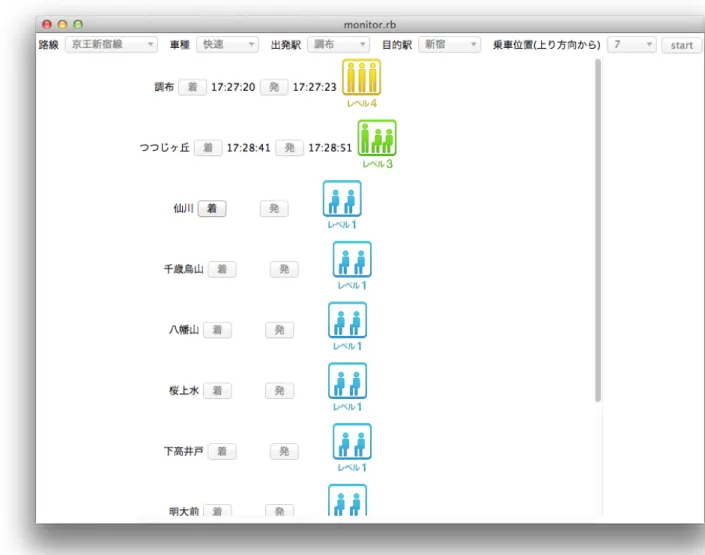Image resolution: width=705 pixels, height=555 pixels.
Task: Click the 仙川 station name label
Action: tap(183, 208)
